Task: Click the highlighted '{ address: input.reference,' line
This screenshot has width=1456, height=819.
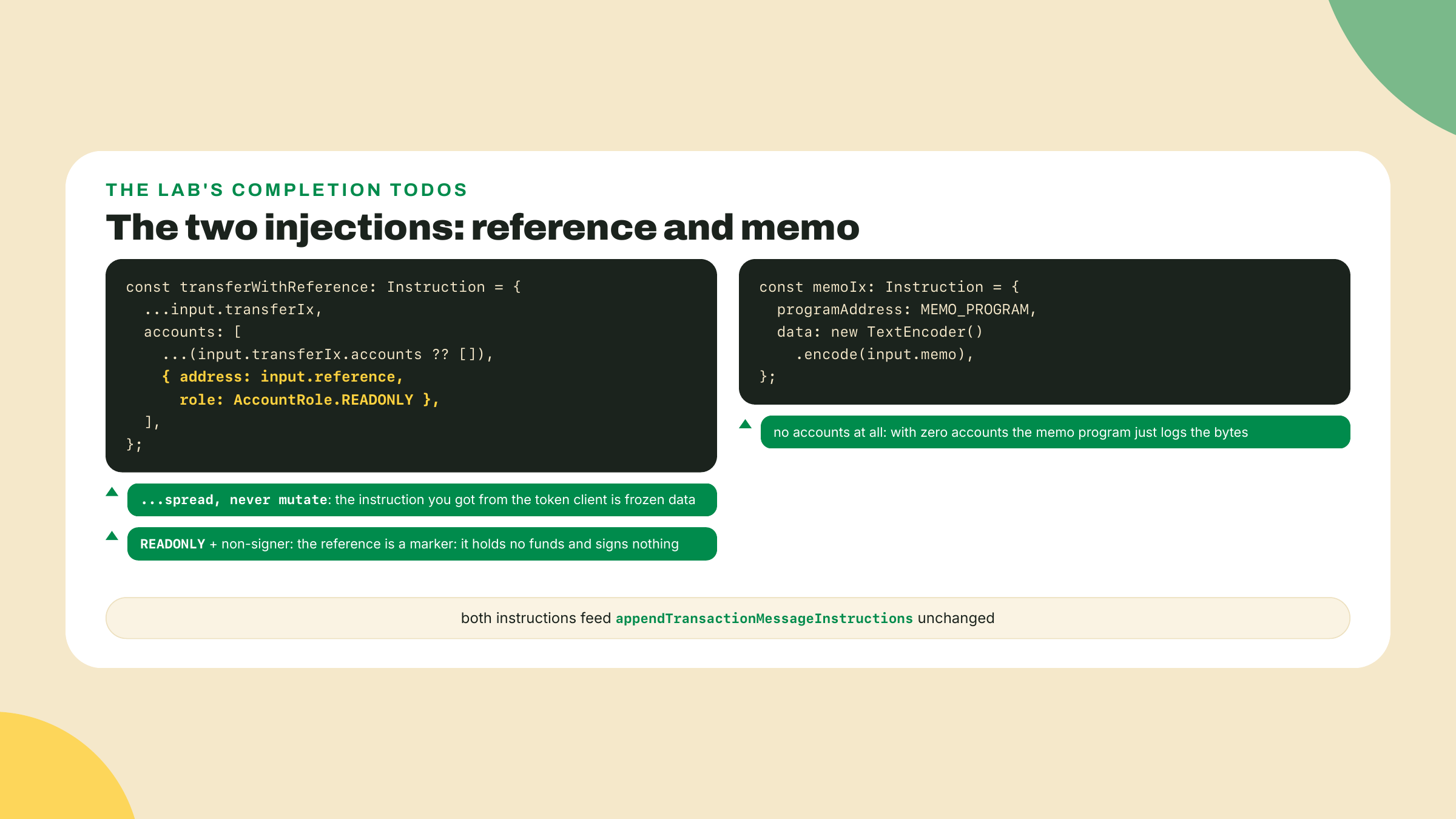Action: click(282, 377)
